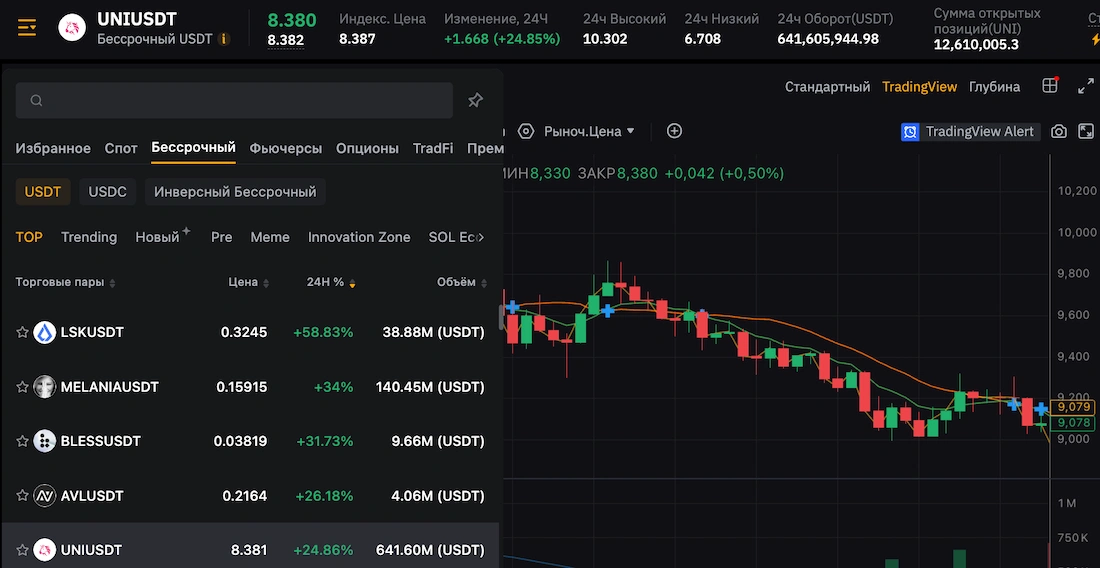Click LSKUSDT price 0.3245
The image size is (1100, 568).
click(x=244, y=332)
